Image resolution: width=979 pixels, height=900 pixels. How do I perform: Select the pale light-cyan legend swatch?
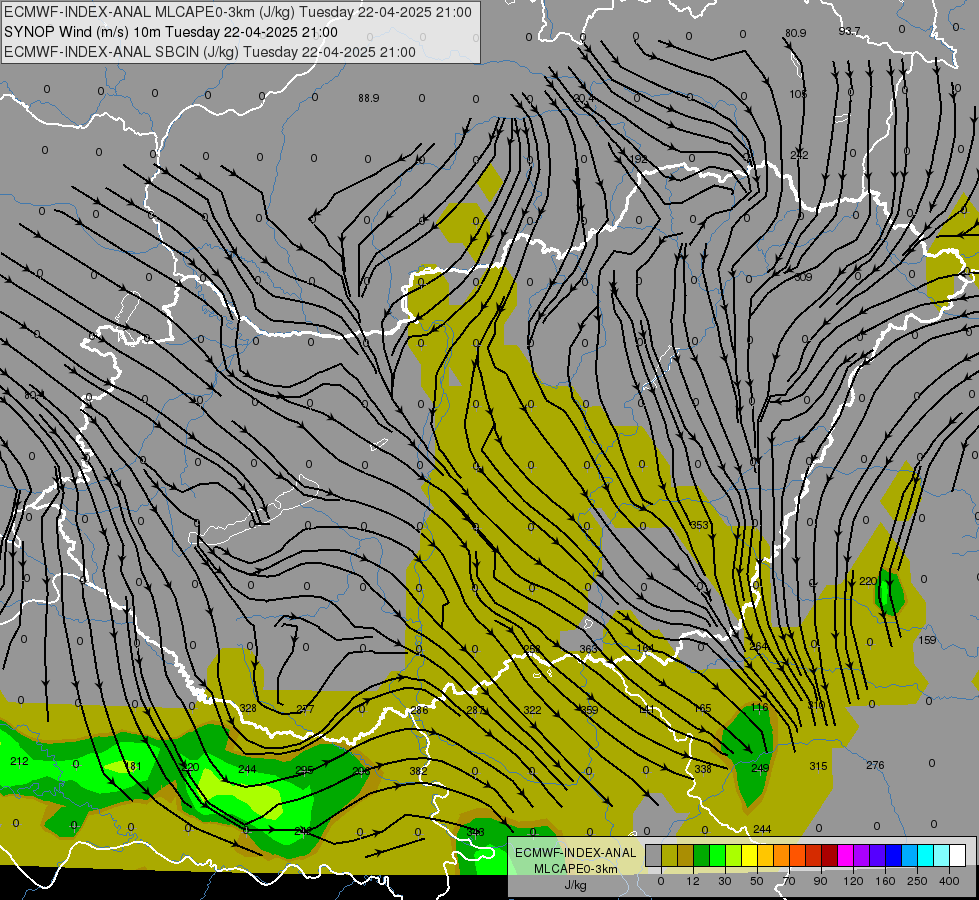(942, 855)
